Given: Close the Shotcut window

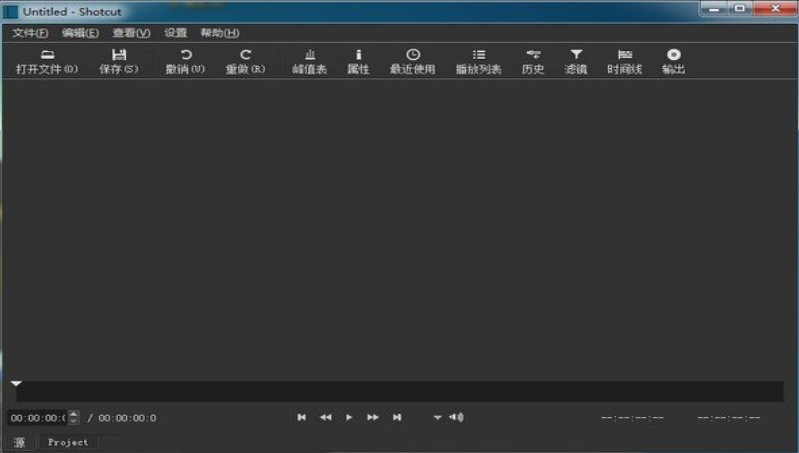Looking at the screenshot, I should pyautogui.click(x=775, y=9).
